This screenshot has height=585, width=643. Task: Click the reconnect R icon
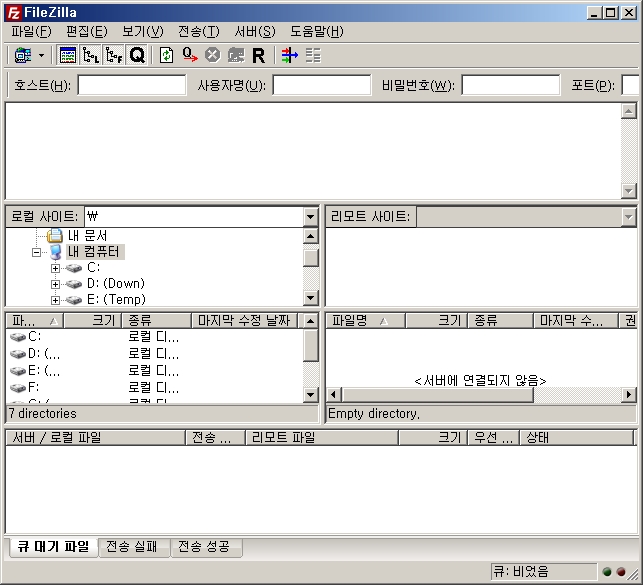pyautogui.click(x=258, y=55)
